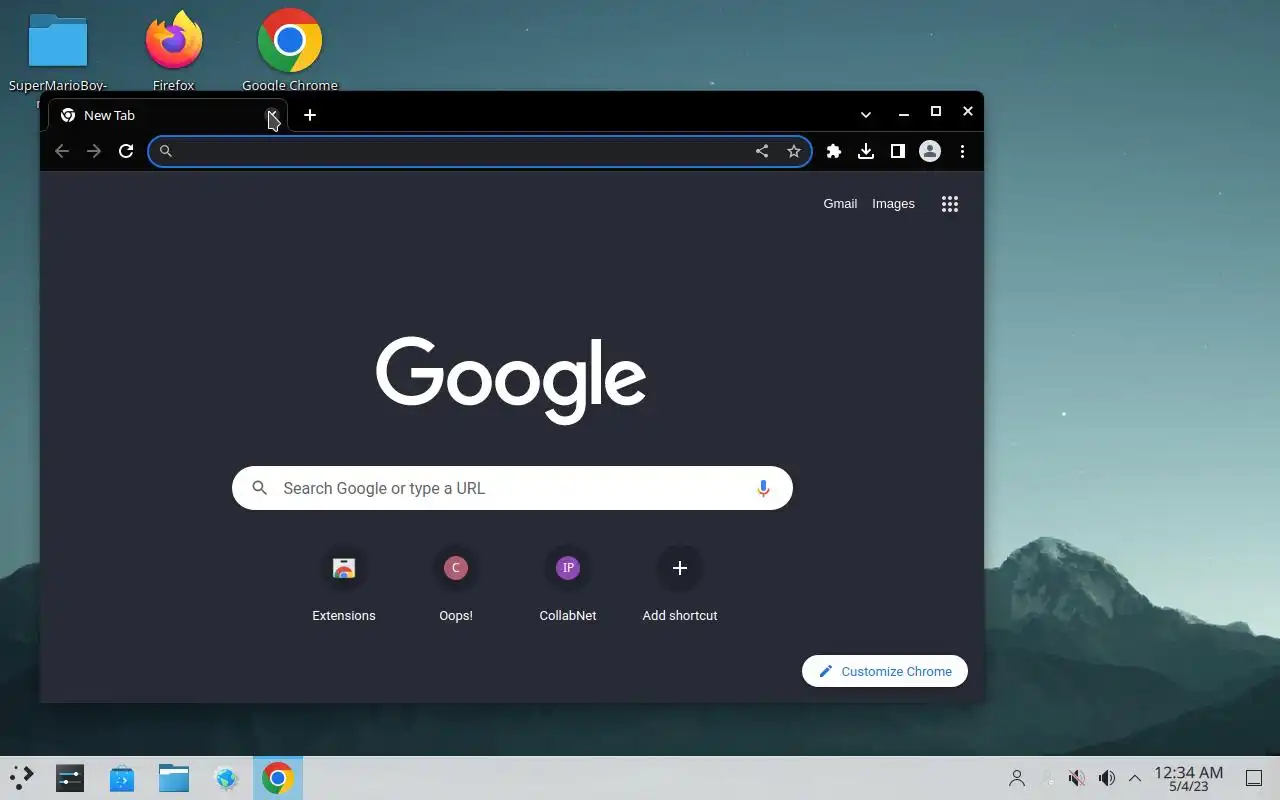This screenshot has width=1280, height=800.
Task: Open the KDE application launcher
Action: point(22,778)
